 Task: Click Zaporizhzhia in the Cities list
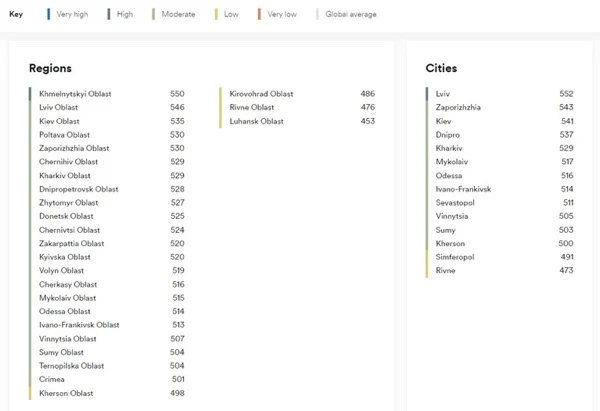[458, 107]
